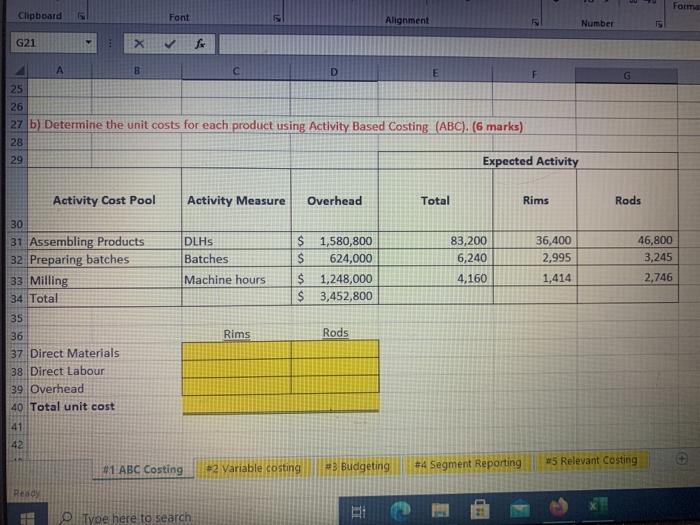Click the Rods Total unit cost cell
Screen dimensions: 700x525
tap(335, 402)
